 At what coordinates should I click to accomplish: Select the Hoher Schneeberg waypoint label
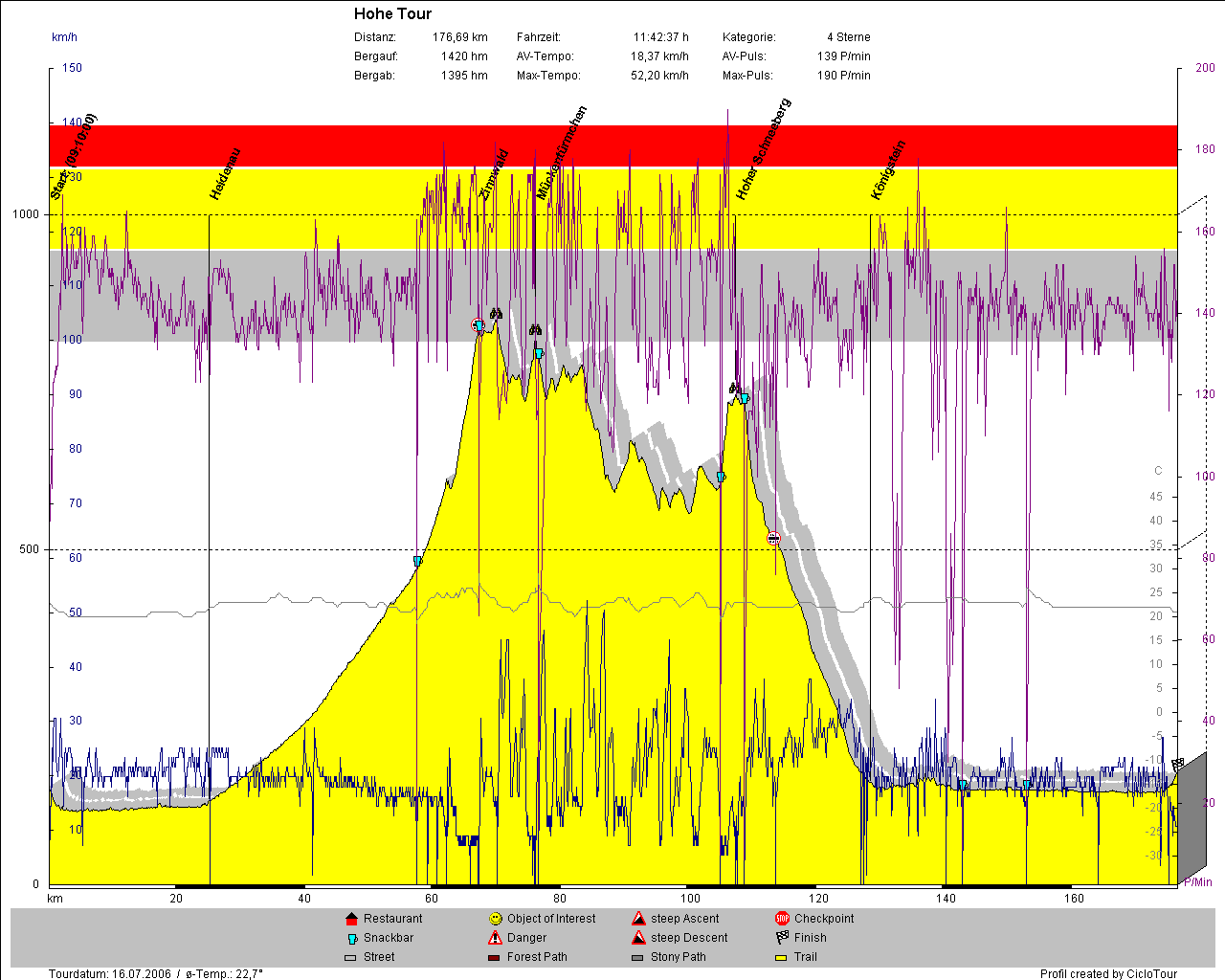[764, 149]
